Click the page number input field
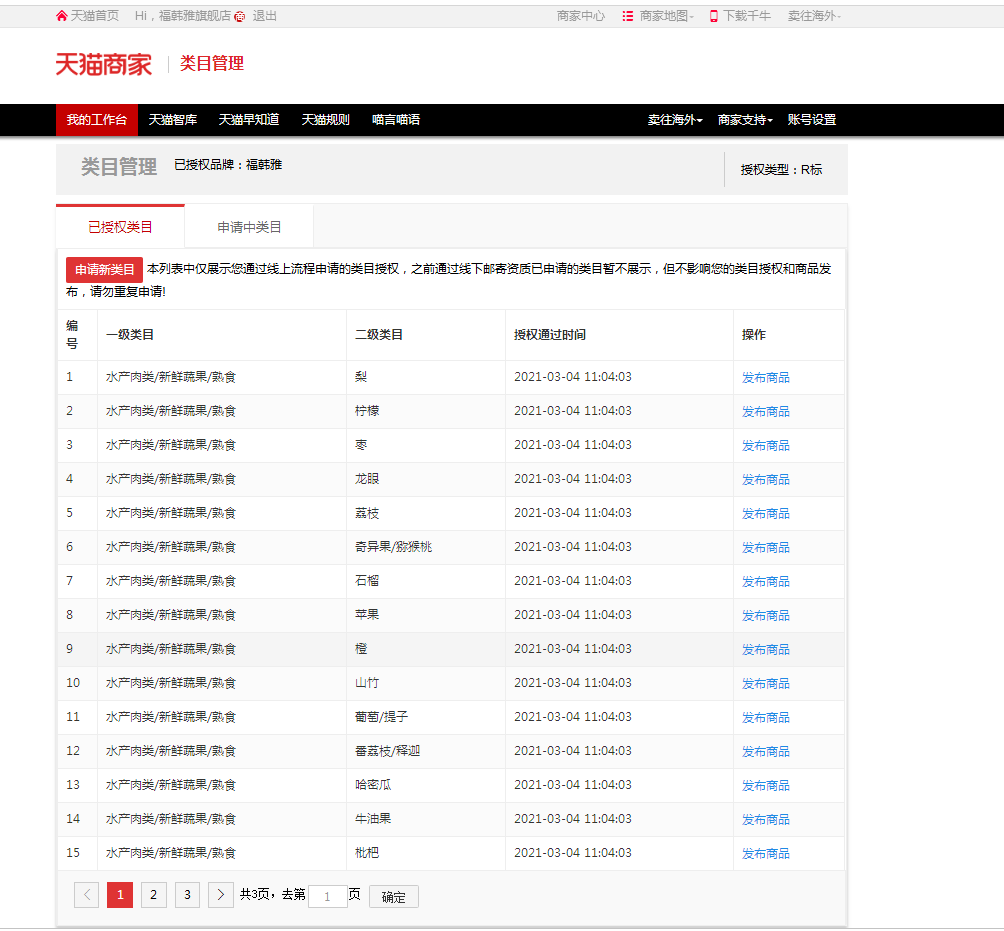Image resolution: width=1004 pixels, height=931 pixels. [327, 896]
